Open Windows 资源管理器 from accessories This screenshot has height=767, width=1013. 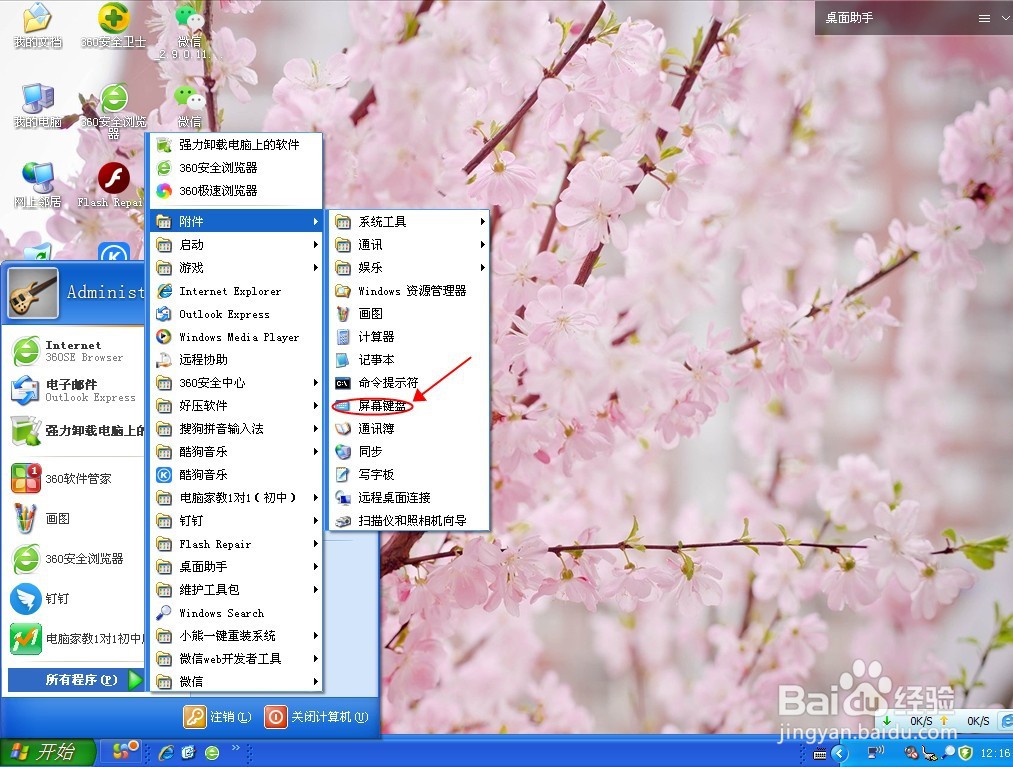point(410,291)
